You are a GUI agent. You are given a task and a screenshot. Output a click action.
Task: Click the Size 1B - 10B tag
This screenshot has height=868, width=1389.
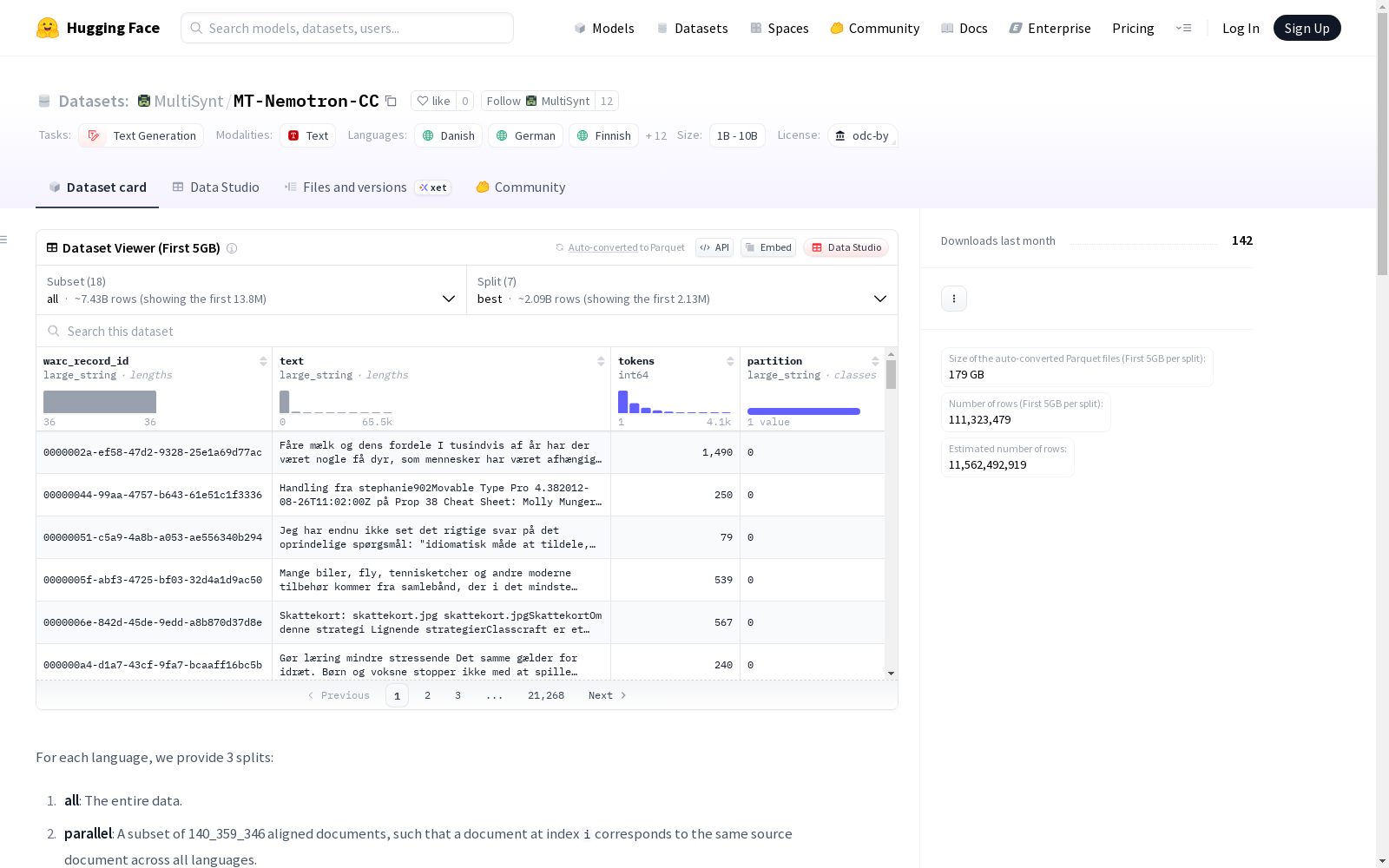point(737,135)
